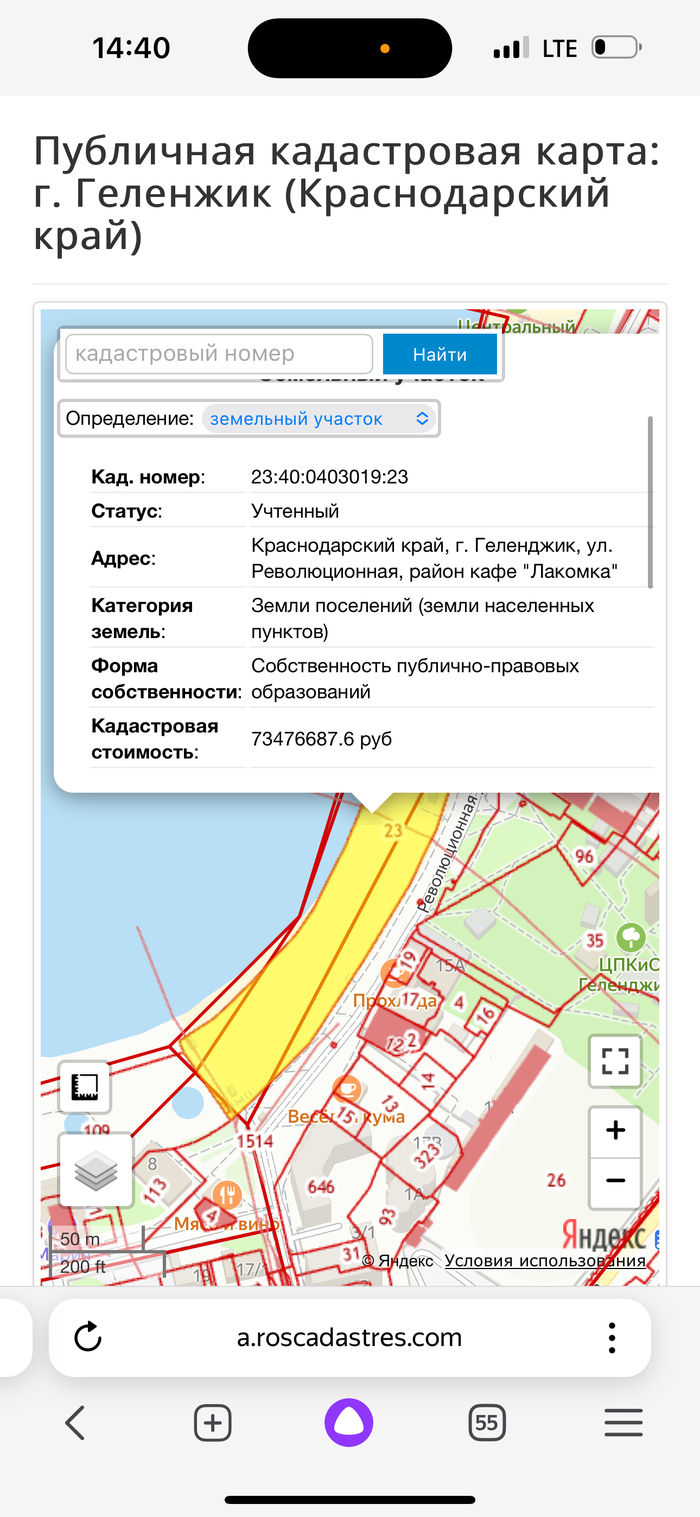700x1517 pixels.
Task: Select cadastral number 23:40:0403019:23 text
Action: [329, 477]
